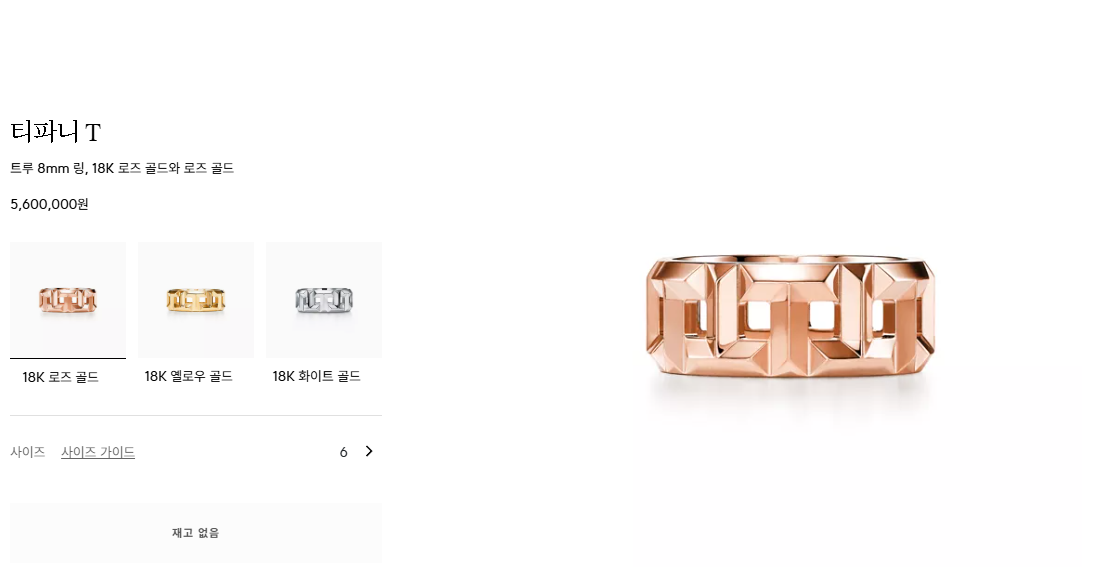1113x567 pixels.
Task: Click the selected size value 6
Action: tap(344, 452)
